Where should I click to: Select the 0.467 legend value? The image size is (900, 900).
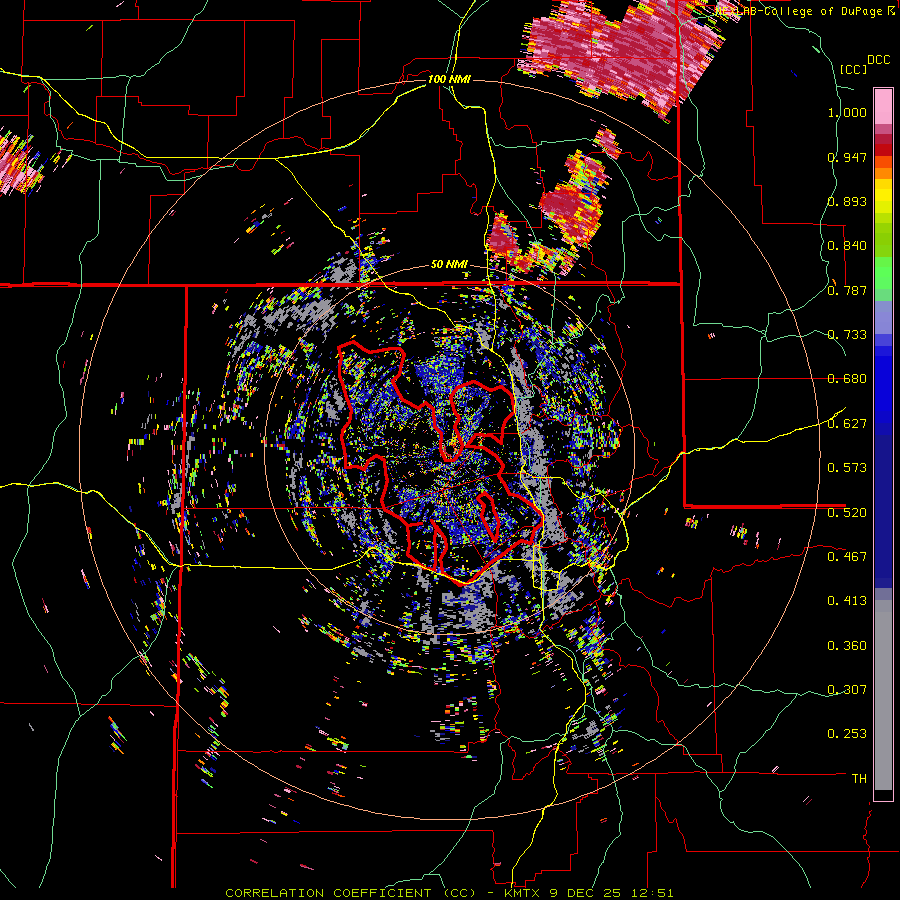point(847,556)
